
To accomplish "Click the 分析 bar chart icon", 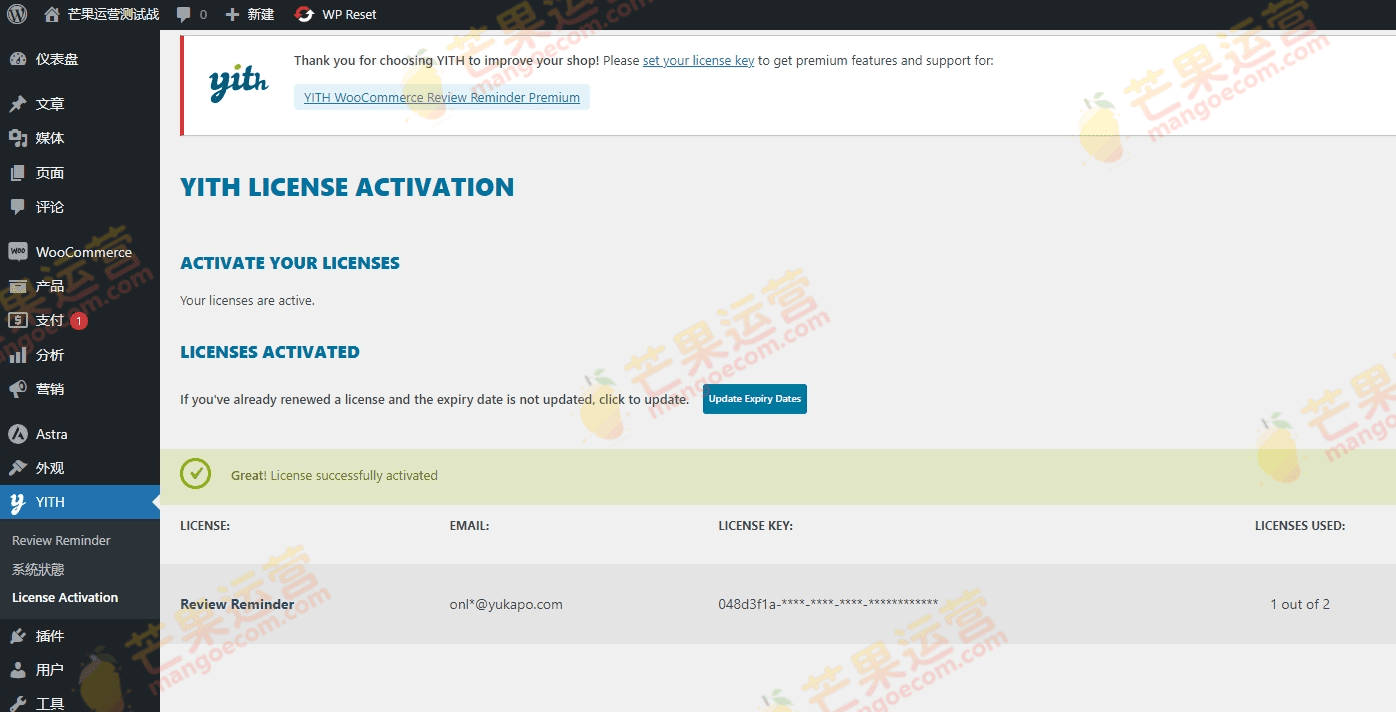I will pos(18,355).
